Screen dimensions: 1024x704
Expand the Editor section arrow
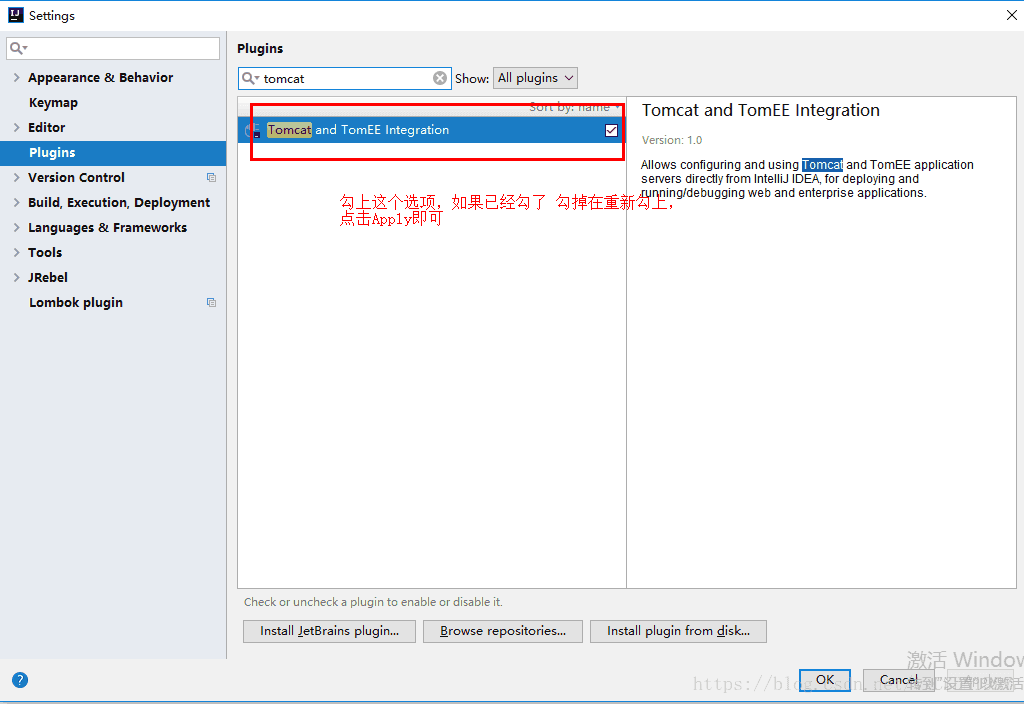click(17, 127)
